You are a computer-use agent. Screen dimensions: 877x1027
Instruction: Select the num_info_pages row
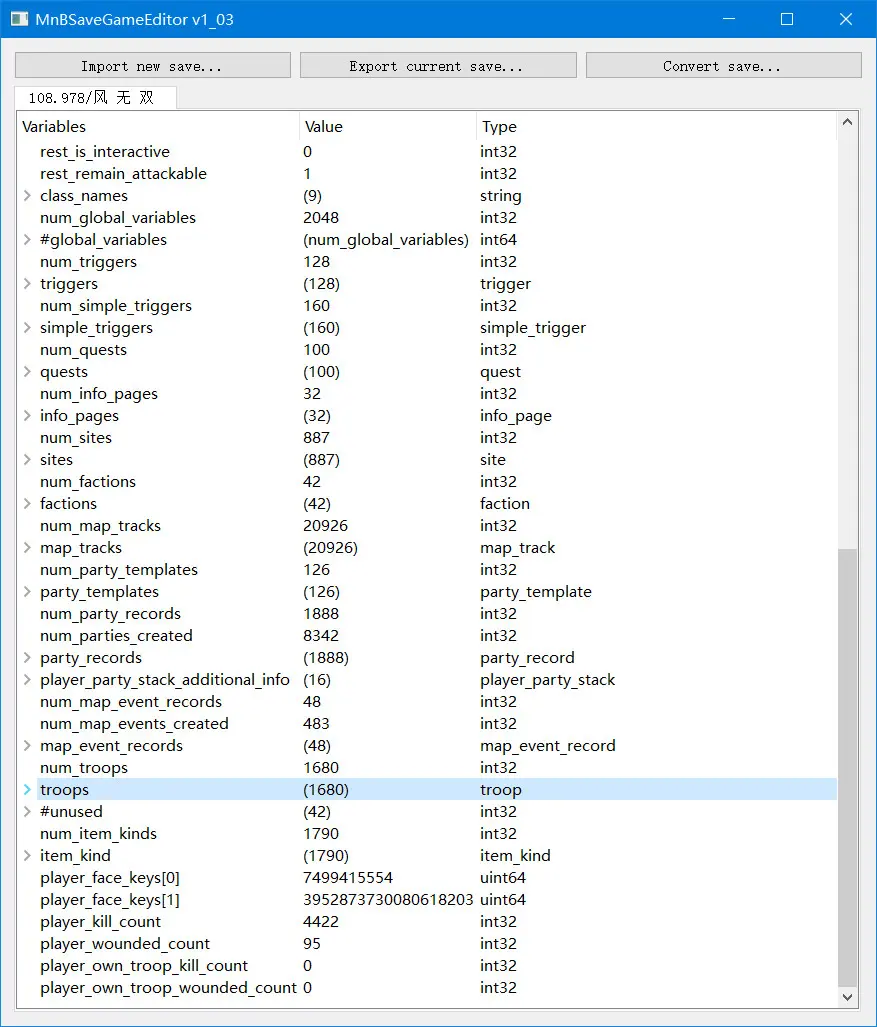tap(427, 394)
